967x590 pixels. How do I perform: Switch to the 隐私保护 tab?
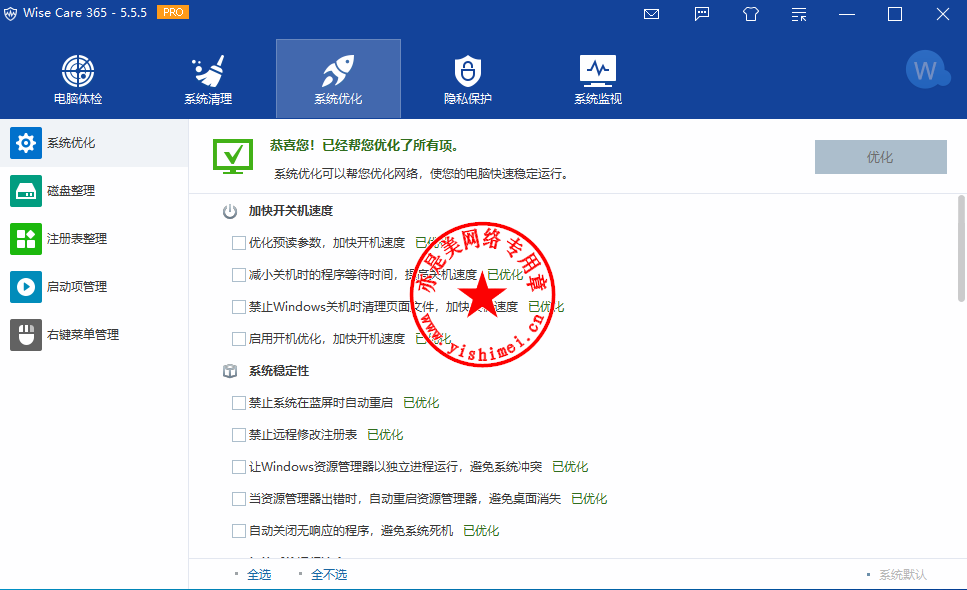tap(468, 79)
